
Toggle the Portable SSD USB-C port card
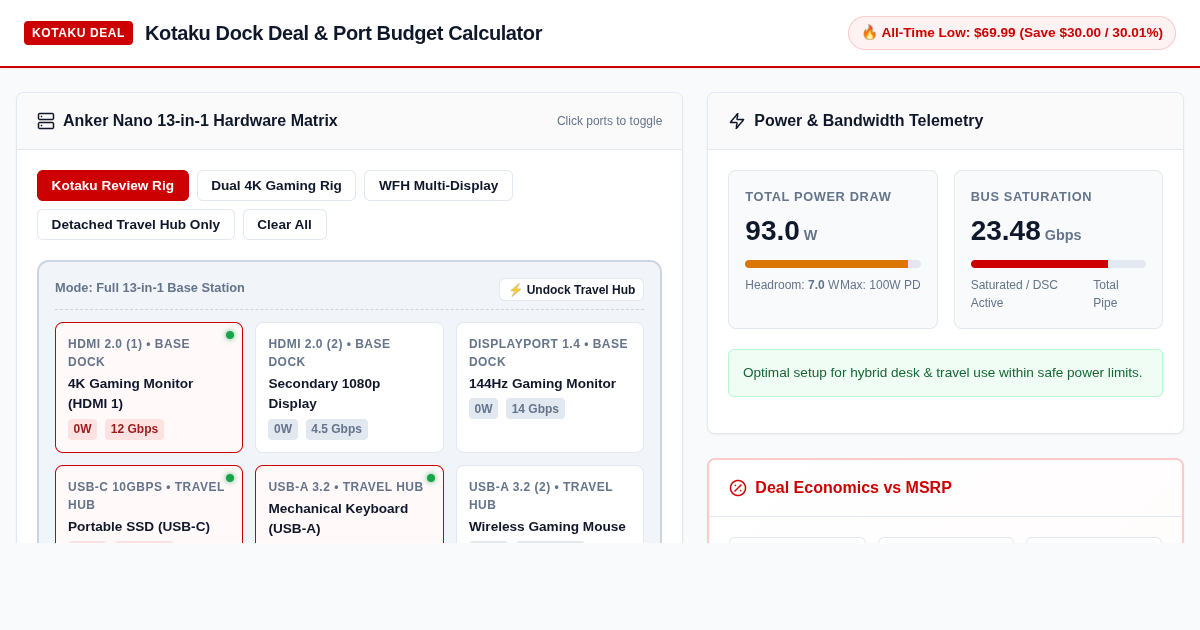tap(149, 504)
